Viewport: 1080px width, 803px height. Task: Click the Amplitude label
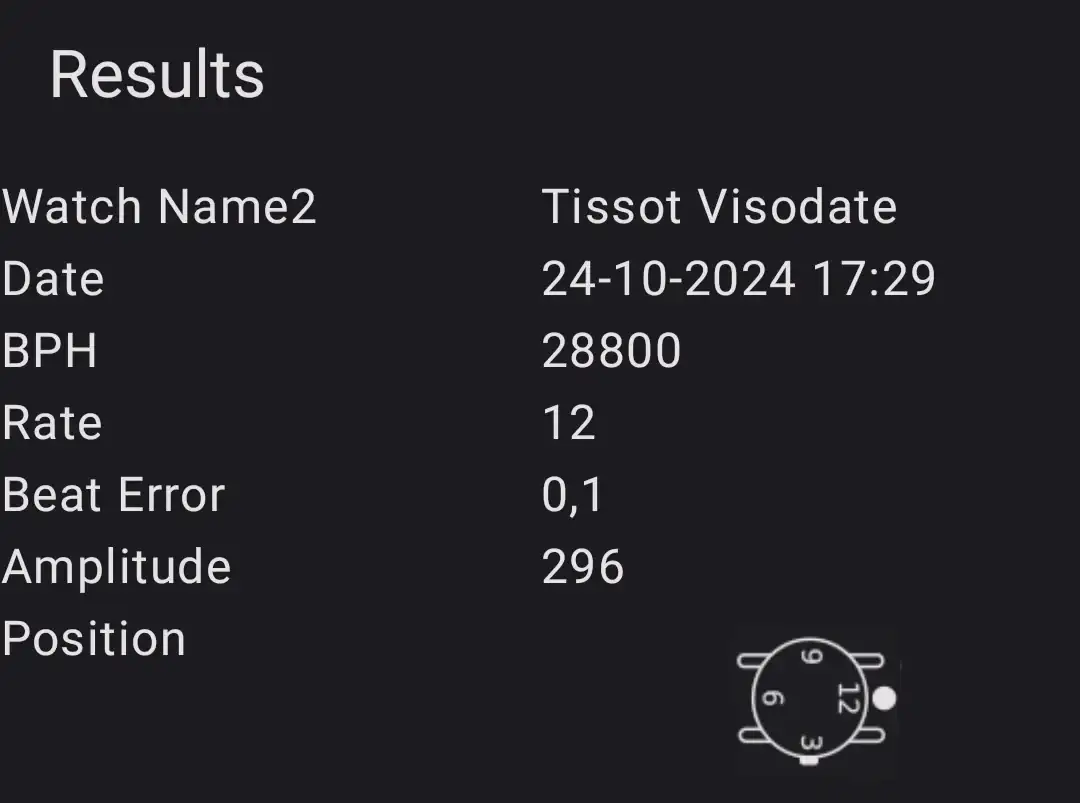pyautogui.click(x=116, y=567)
